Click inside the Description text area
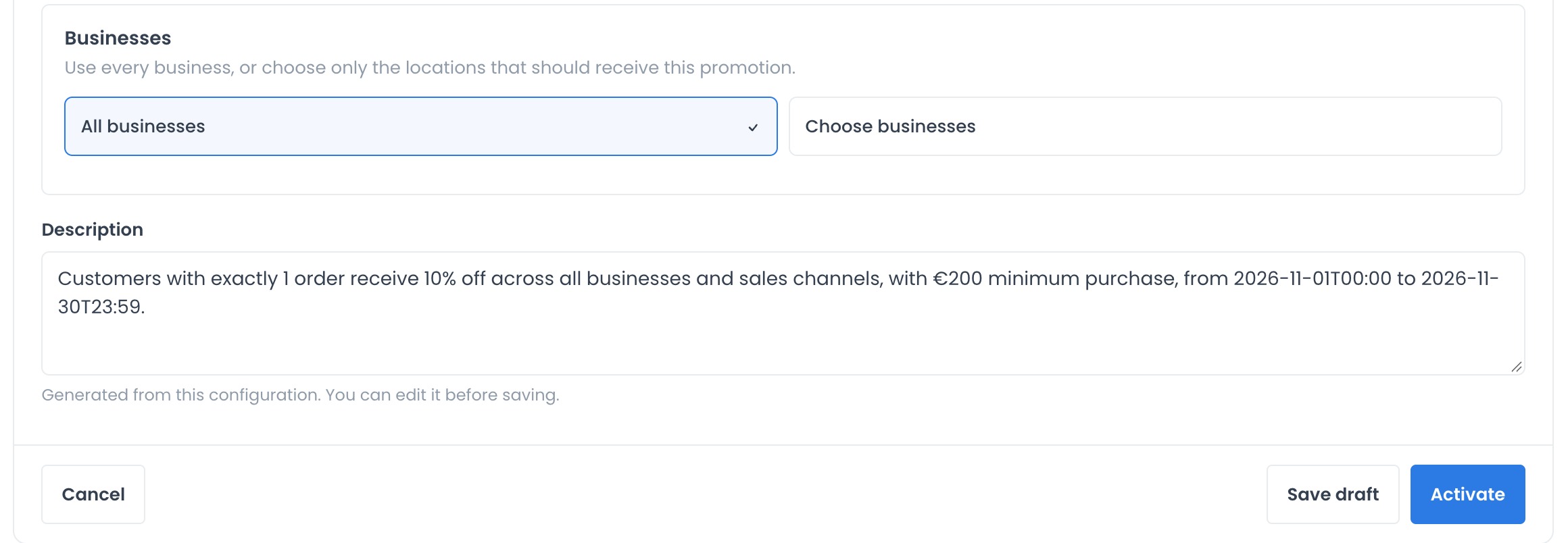 tap(783, 313)
